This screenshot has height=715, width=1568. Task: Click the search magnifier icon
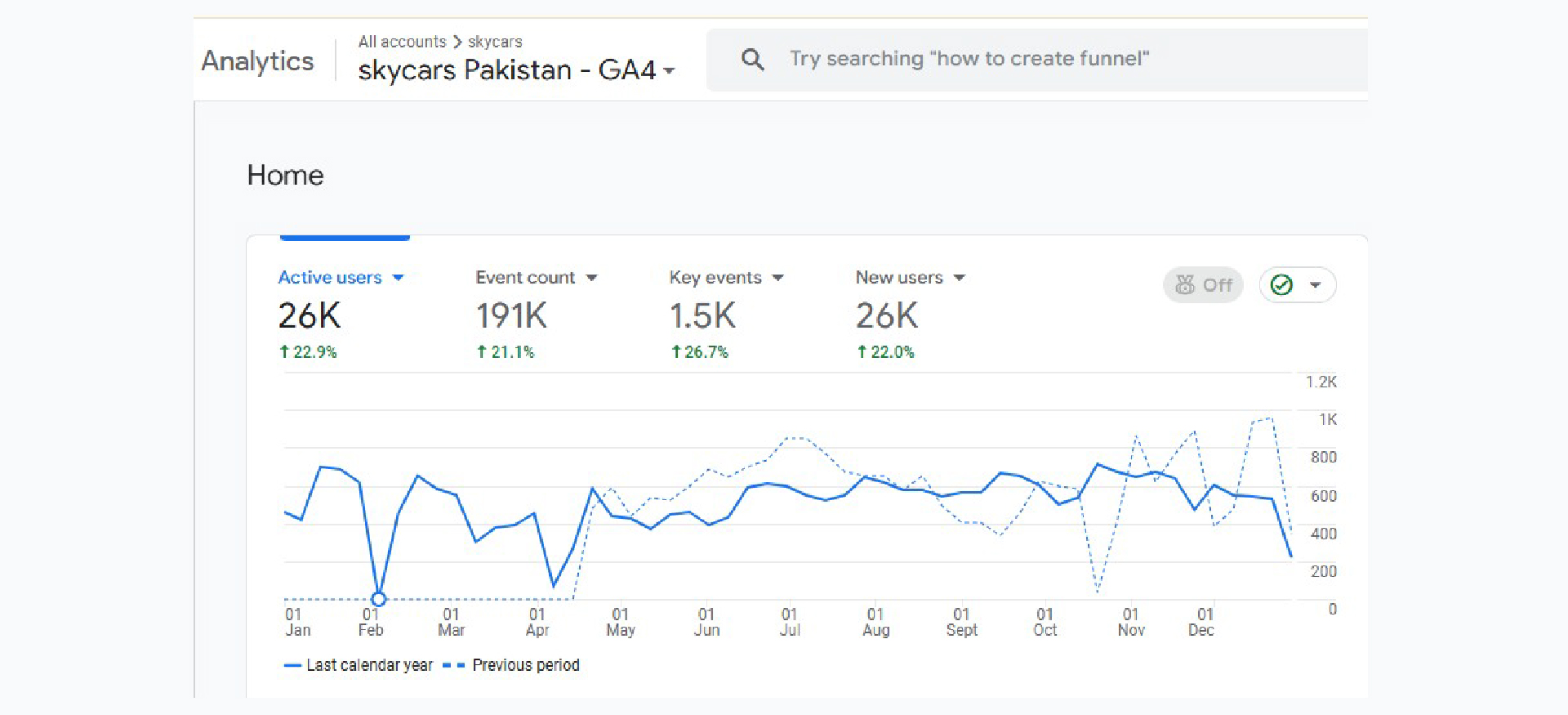[x=752, y=59]
